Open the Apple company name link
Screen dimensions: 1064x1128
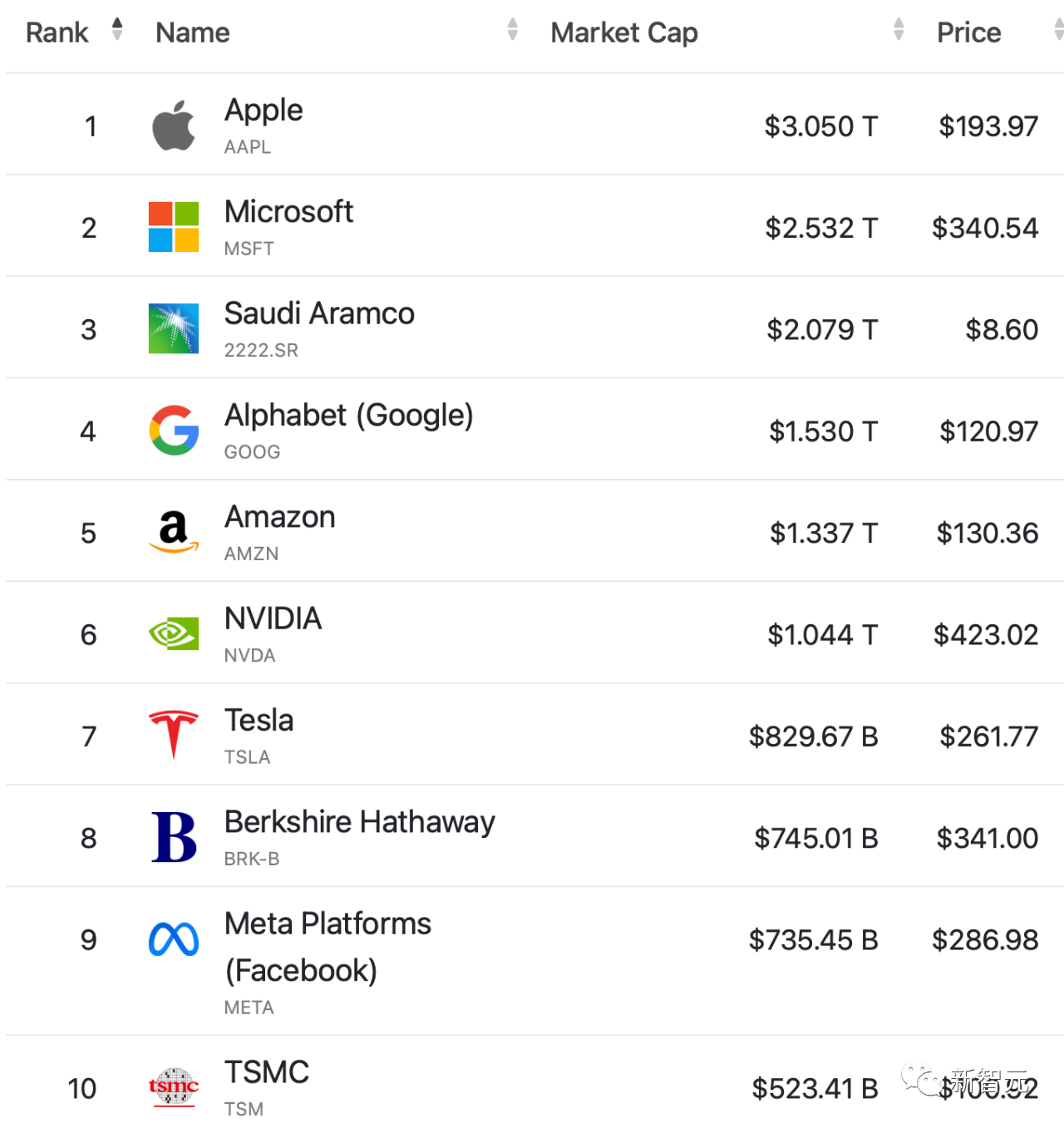coord(264,110)
